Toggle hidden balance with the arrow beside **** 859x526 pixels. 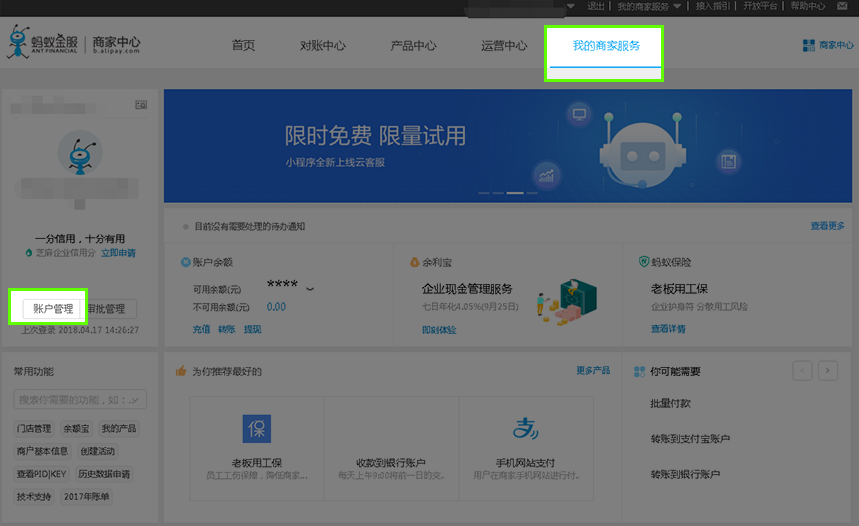coord(310,289)
